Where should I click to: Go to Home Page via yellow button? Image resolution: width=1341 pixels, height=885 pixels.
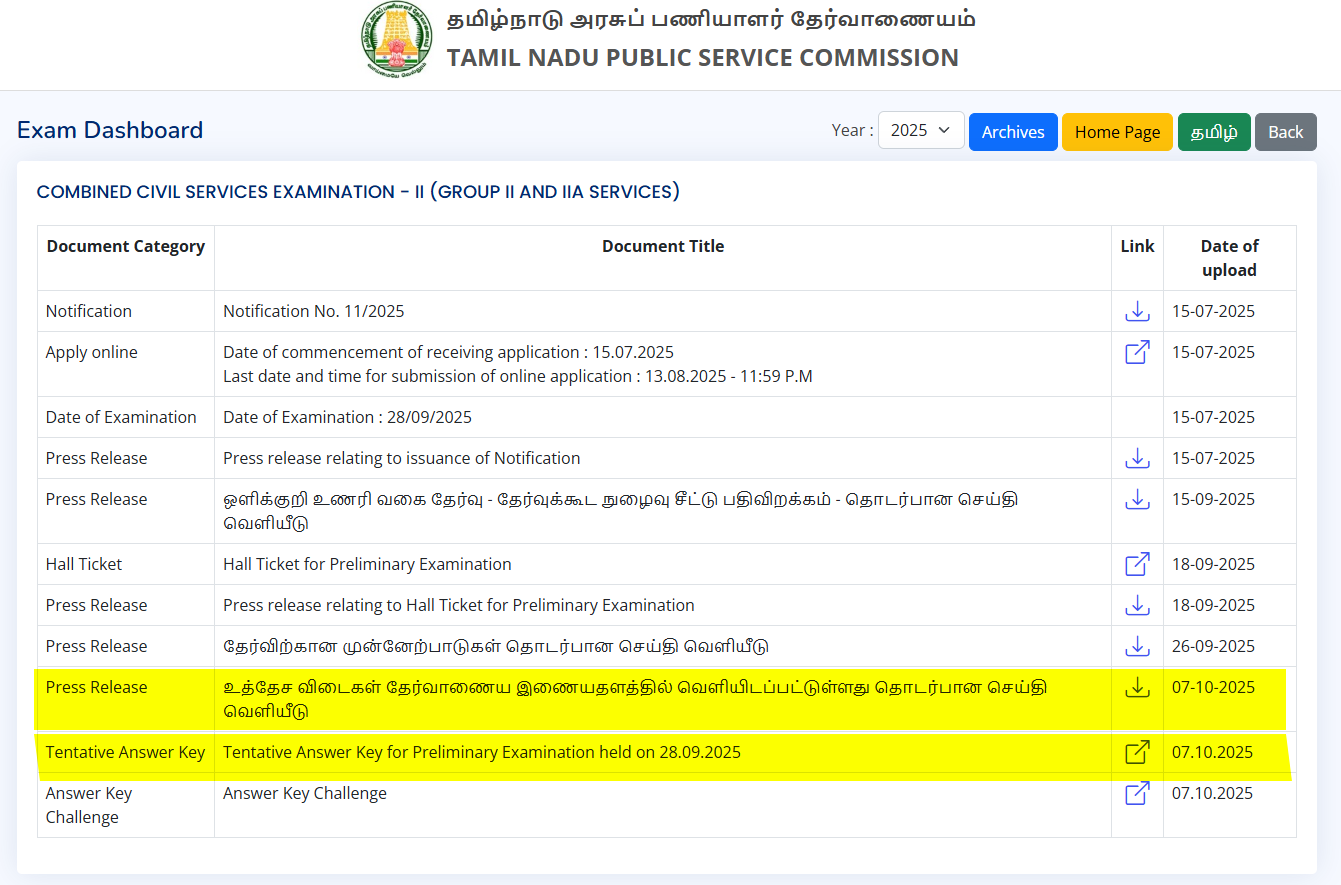pos(1117,132)
